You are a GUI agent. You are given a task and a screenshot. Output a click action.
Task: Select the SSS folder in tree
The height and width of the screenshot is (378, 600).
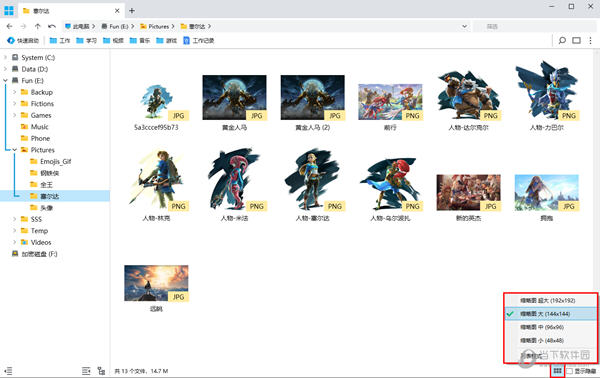[x=31, y=219]
